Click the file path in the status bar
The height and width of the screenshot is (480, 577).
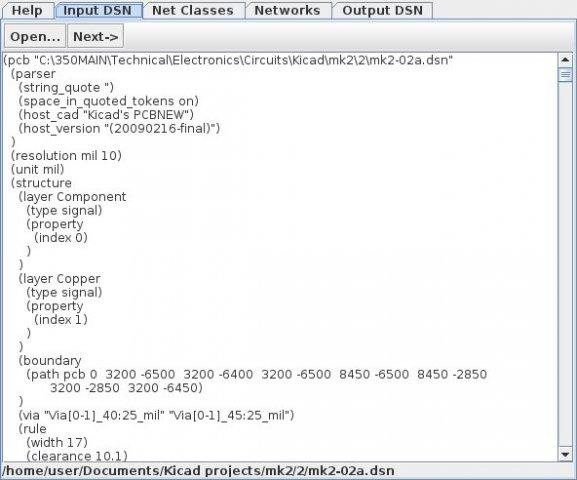[198, 471]
